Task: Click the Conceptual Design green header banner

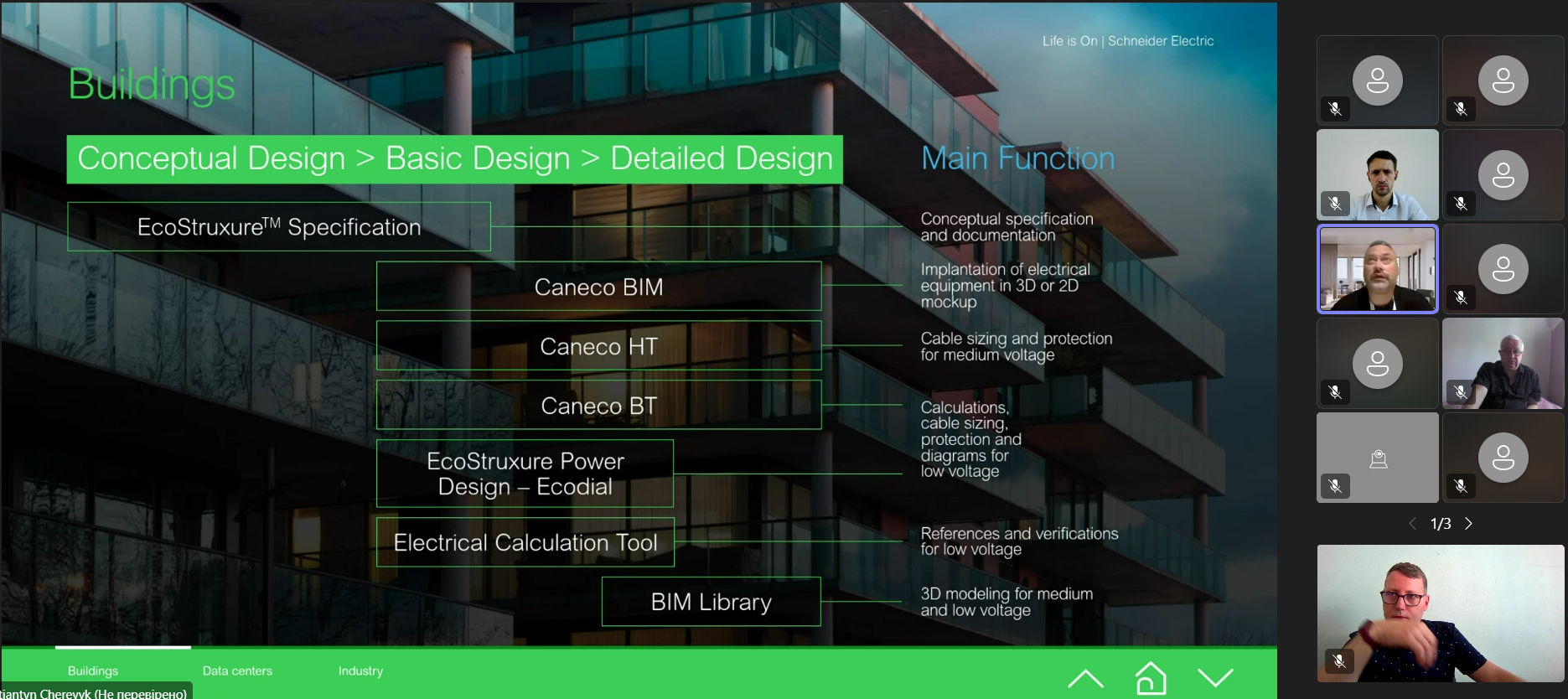Action: point(455,158)
